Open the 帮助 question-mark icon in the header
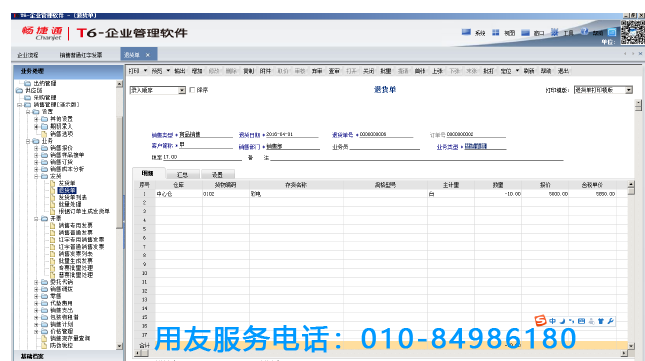Screen dimensions: 645x361 click(x=584, y=32)
